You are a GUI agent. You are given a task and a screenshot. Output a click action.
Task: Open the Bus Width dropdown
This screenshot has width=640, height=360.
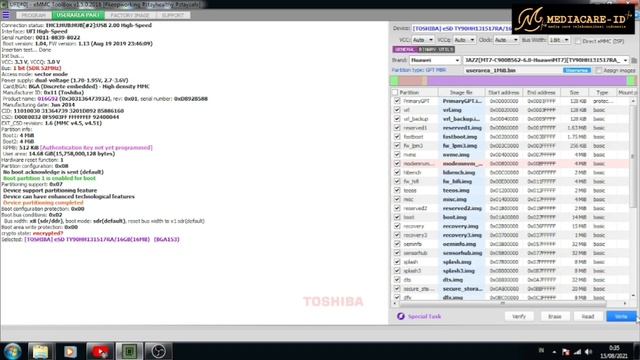pos(559,40)
